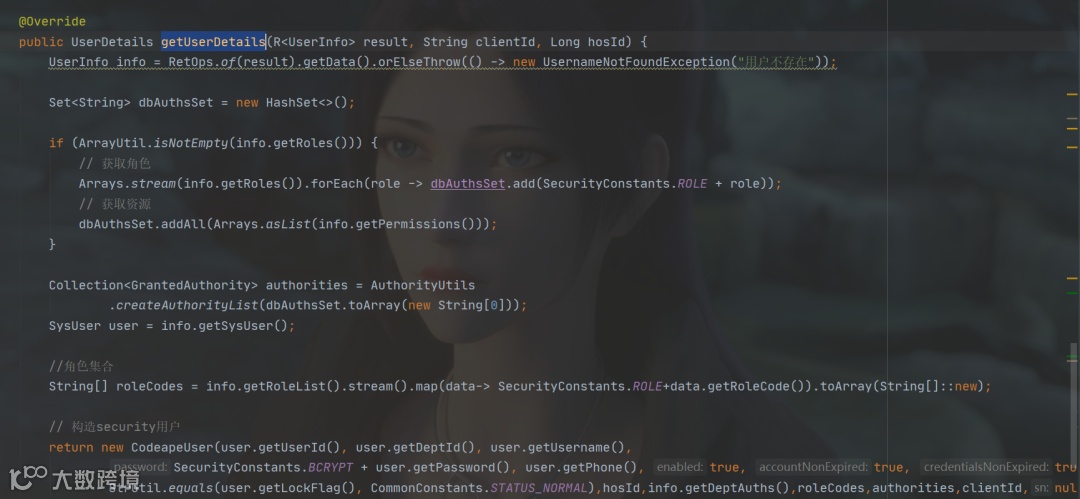Click the SysUser type name
This screenshot has height=499, width=1080.
[x=74, y=326]
